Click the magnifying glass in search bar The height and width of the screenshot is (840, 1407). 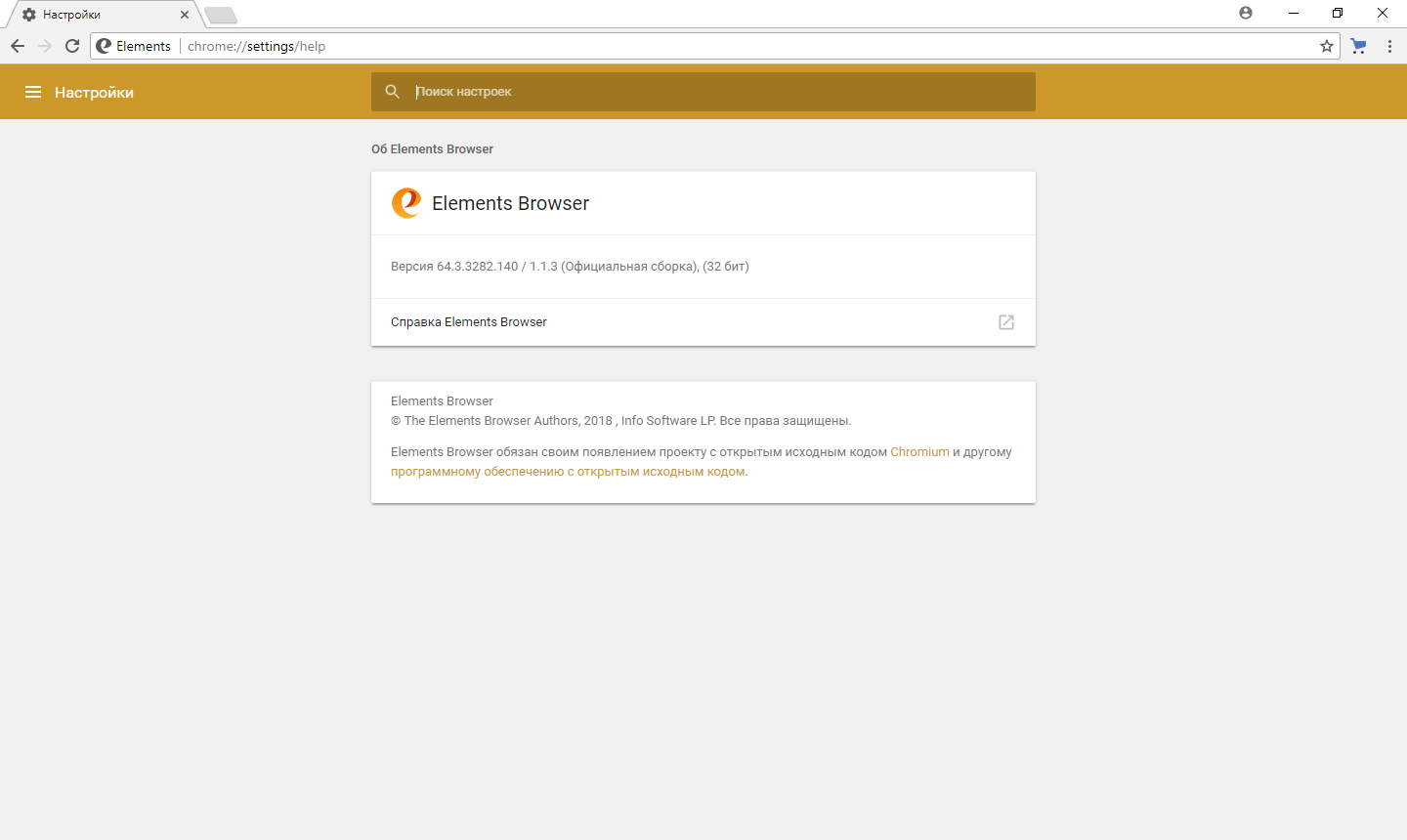pyautogui.click(x=392, y=91)
